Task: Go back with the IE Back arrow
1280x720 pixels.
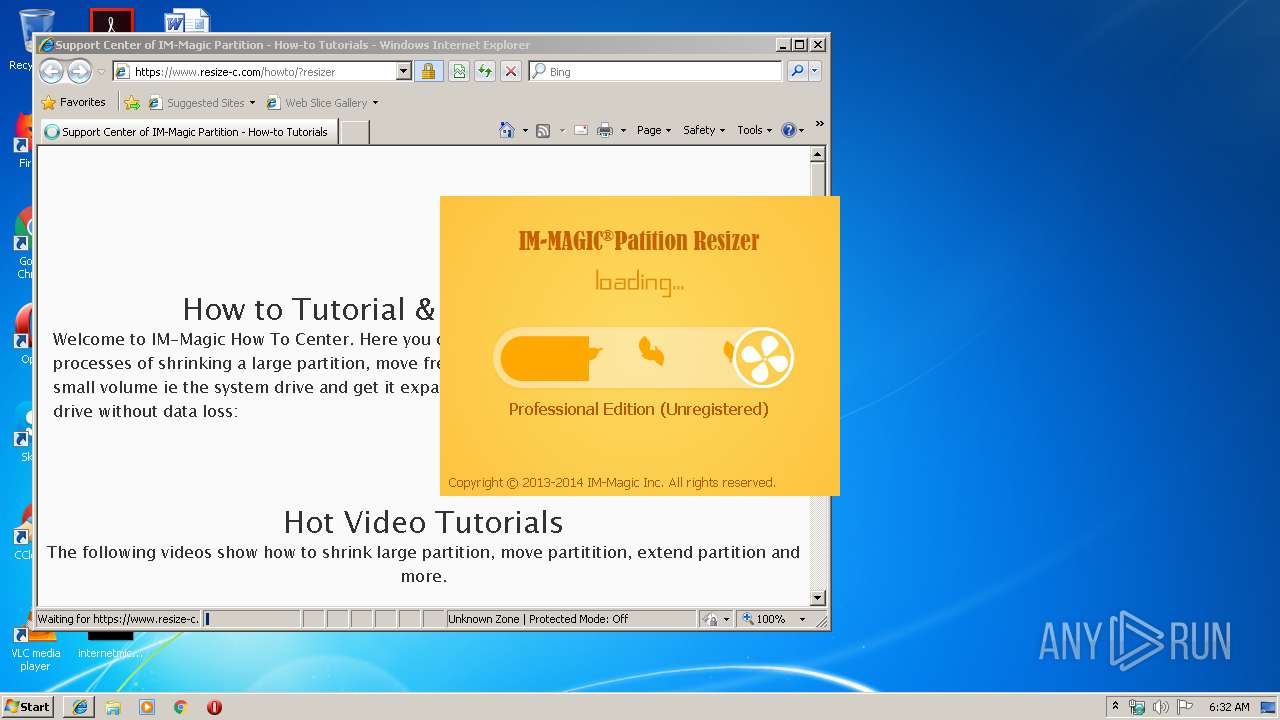Action: click(51, 71)
